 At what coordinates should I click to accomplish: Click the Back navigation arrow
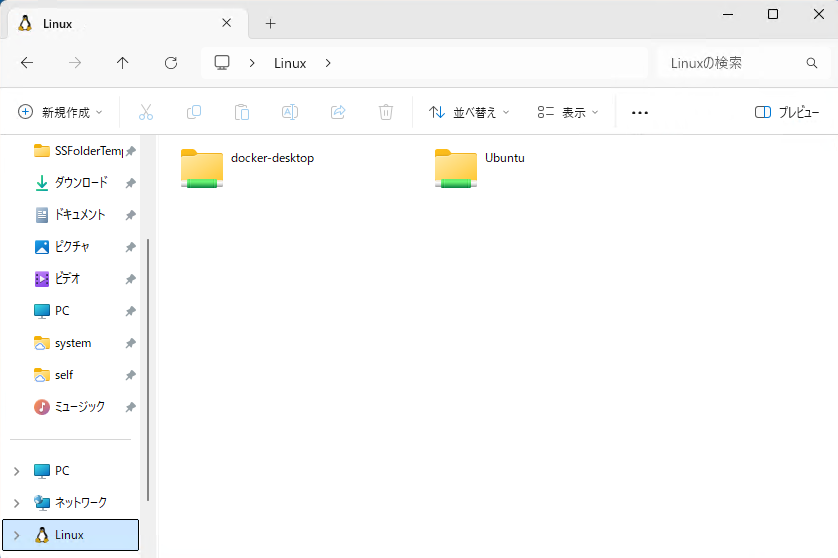[x=27, y=63]
